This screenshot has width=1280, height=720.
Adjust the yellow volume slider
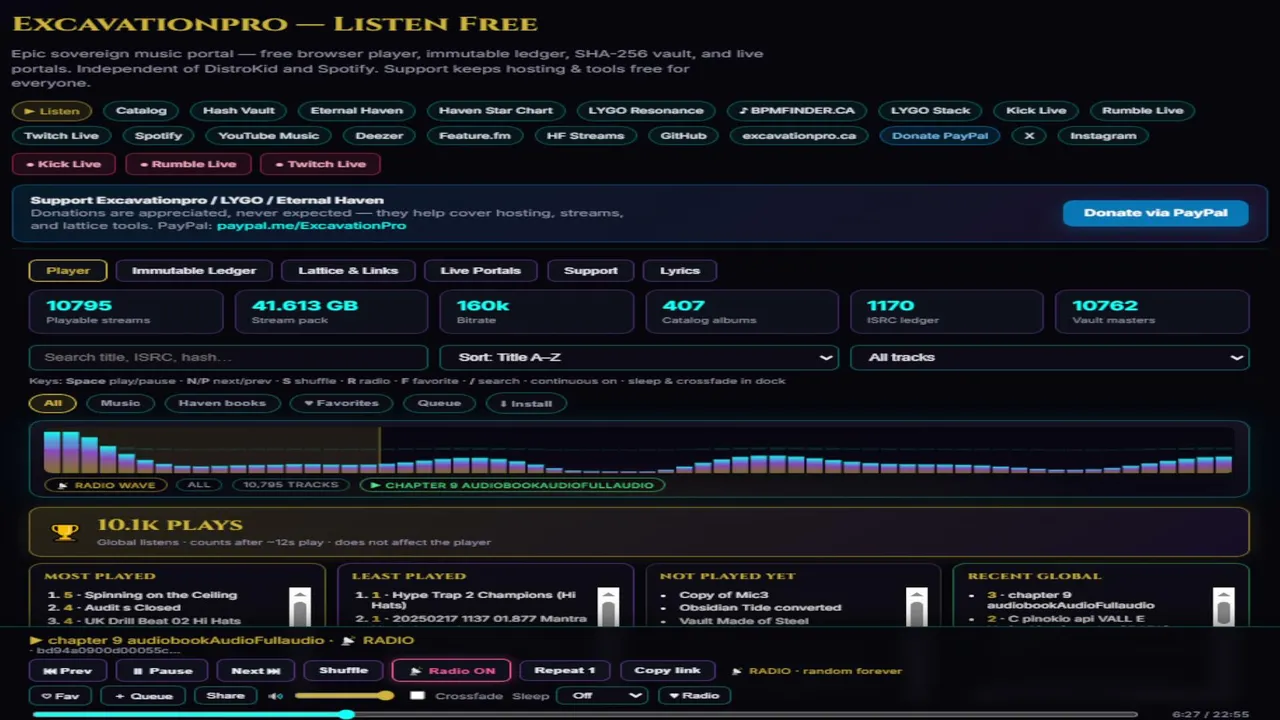[344, 695]
